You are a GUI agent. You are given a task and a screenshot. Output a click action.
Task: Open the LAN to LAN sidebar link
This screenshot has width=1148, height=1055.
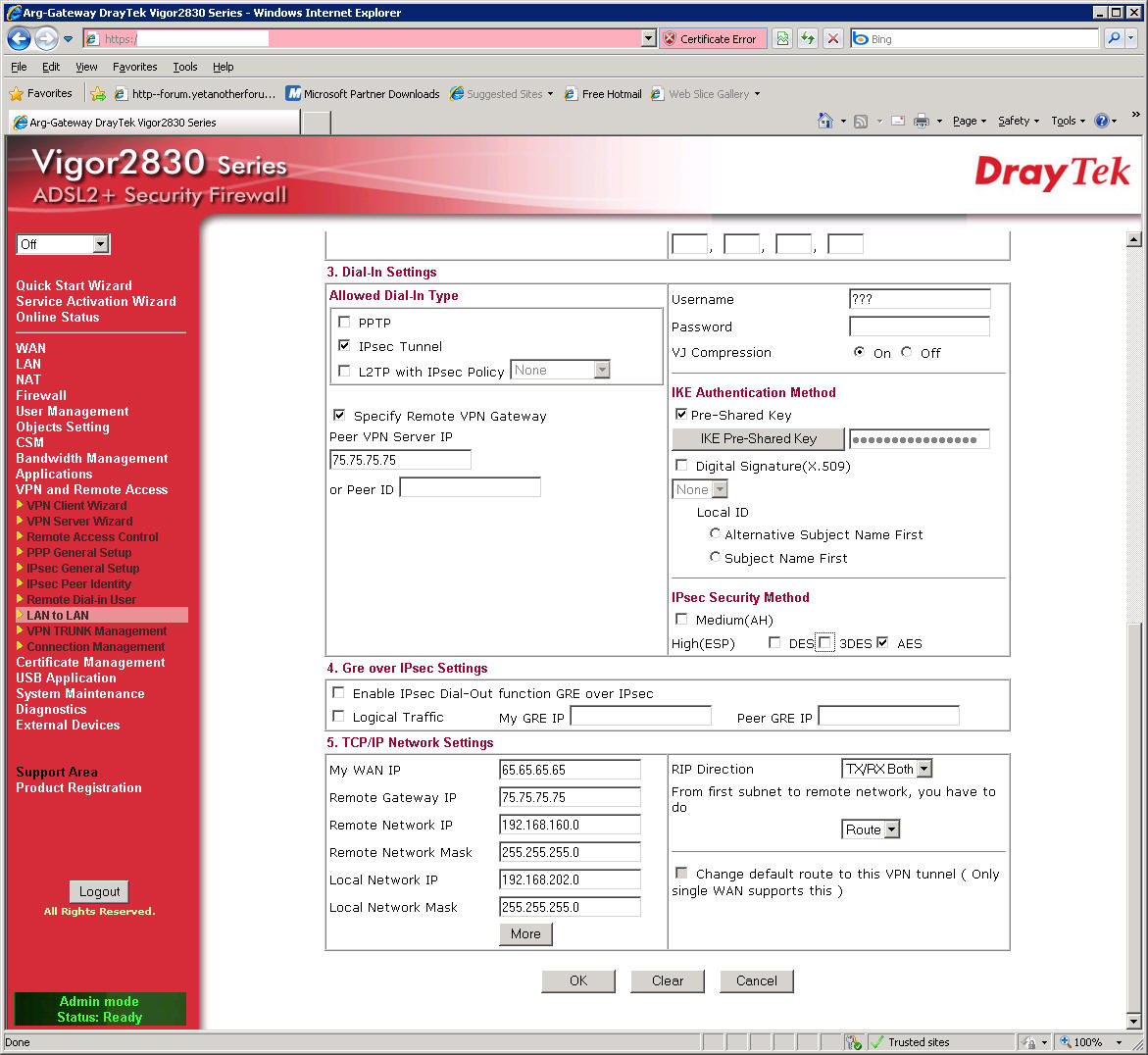point(58,615)
